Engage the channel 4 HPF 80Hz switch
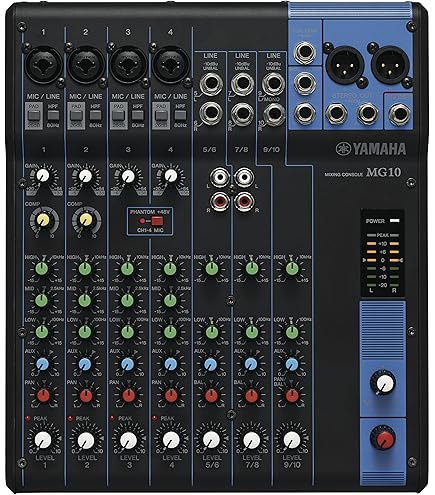 (180, 116)
